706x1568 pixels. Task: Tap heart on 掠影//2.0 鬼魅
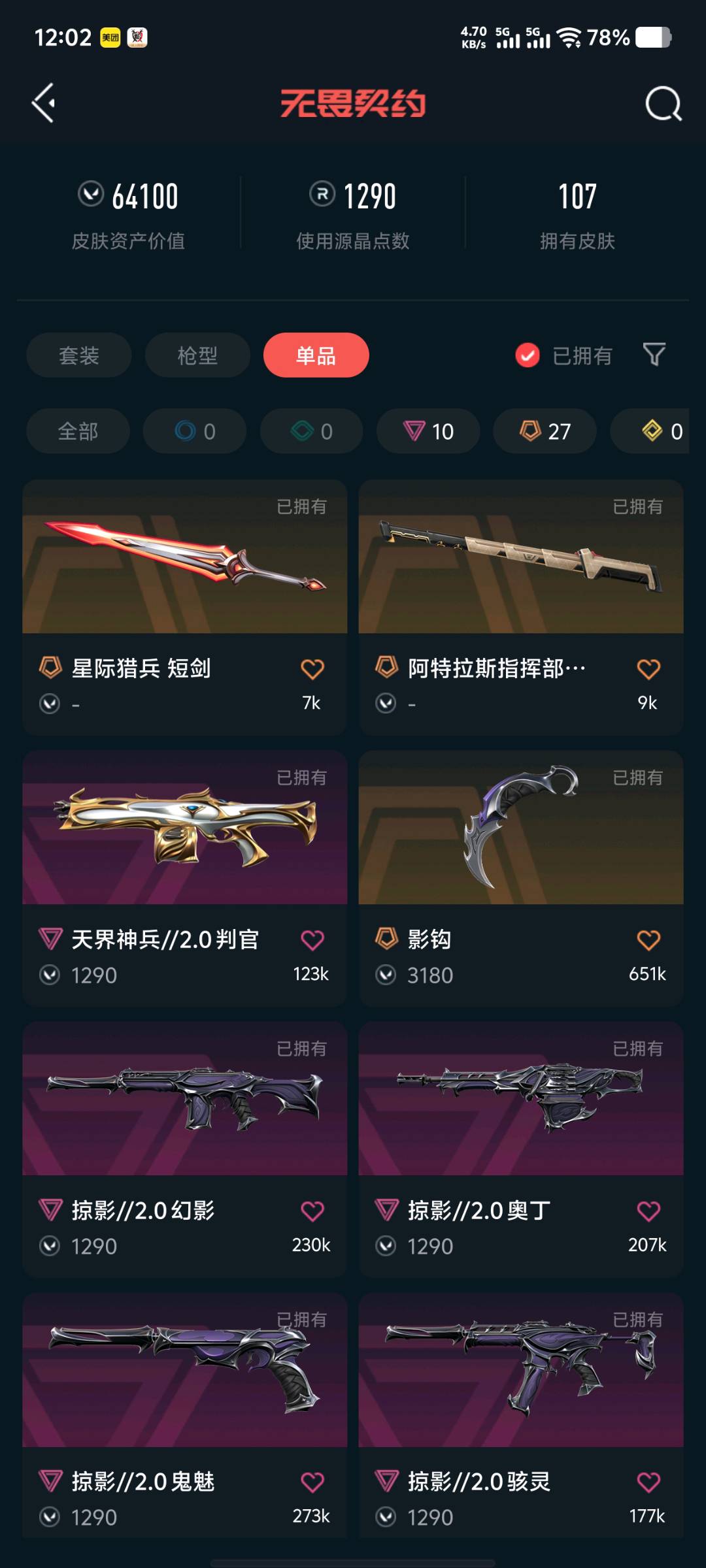tap(312, 1482)
